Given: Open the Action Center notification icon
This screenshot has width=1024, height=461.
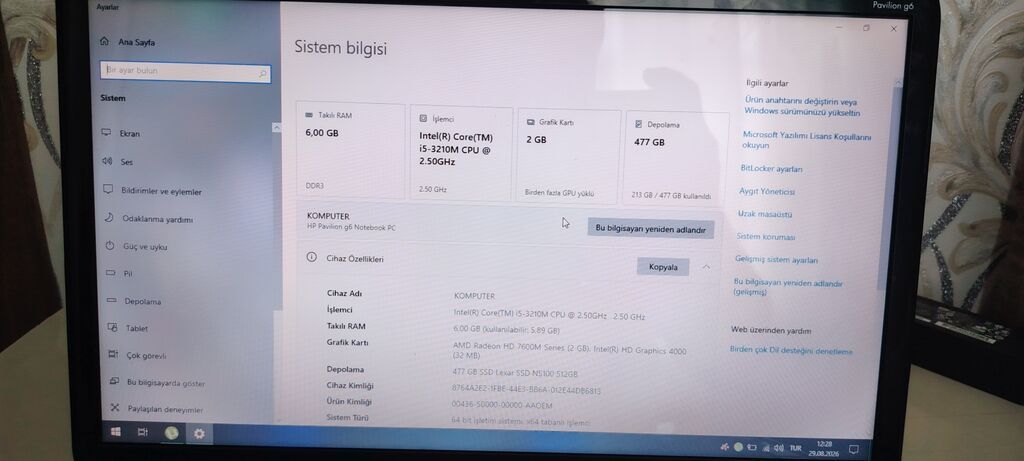Looking at the screenshot, I should [x=852, y=449].
